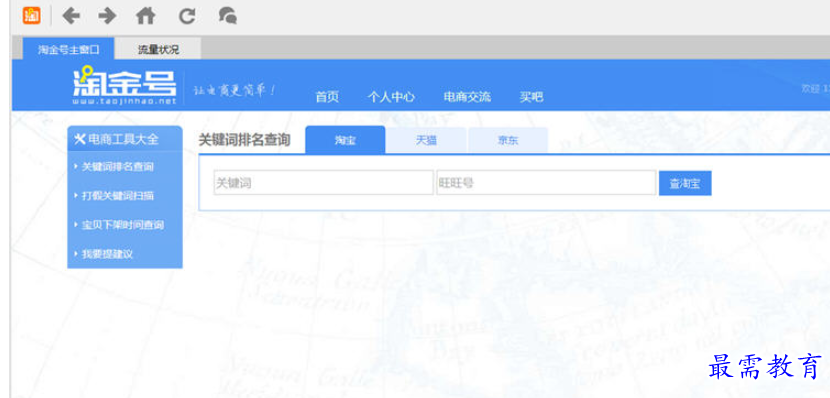Viewport: 830px width, 398px height.
Task: Click the wrench icon beside 电商工具大全
Action: point(80,140)
